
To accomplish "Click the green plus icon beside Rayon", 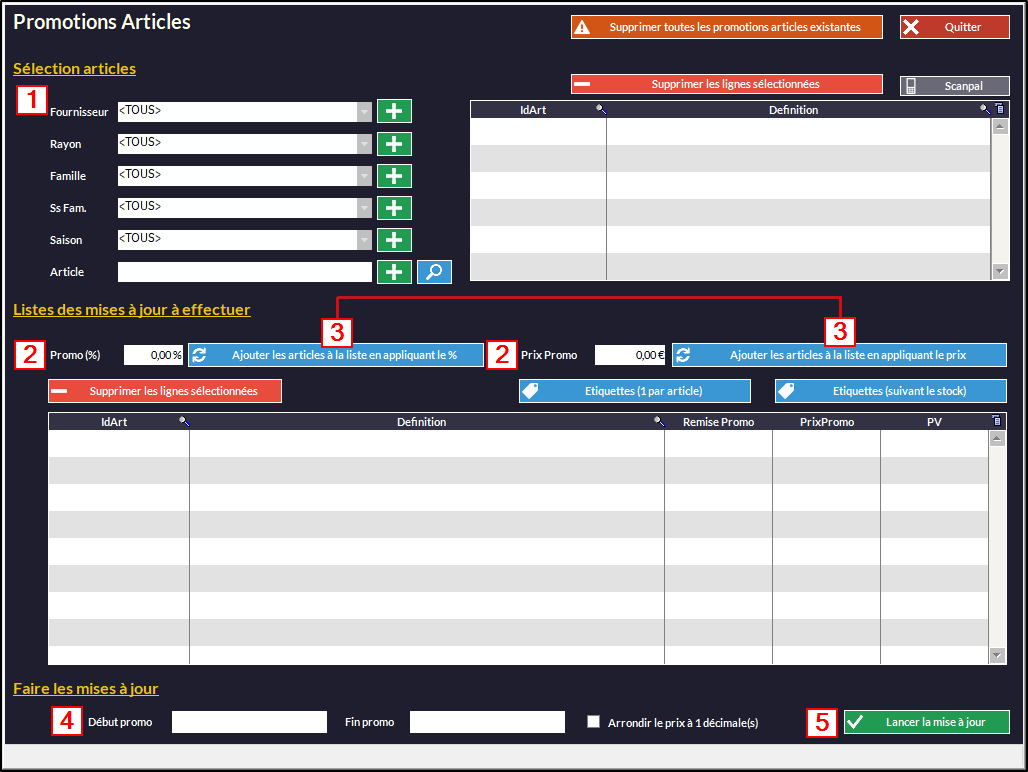I will tap(394, 143).
